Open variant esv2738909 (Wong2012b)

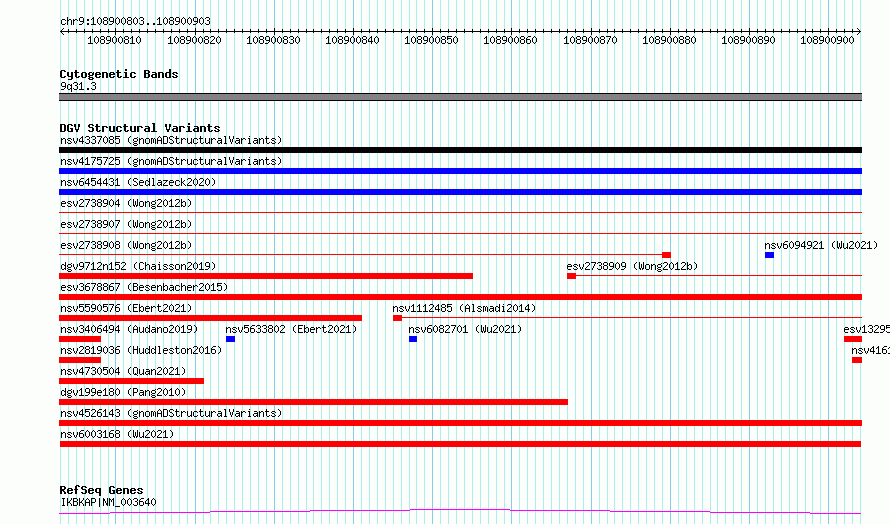coord(632,266)
